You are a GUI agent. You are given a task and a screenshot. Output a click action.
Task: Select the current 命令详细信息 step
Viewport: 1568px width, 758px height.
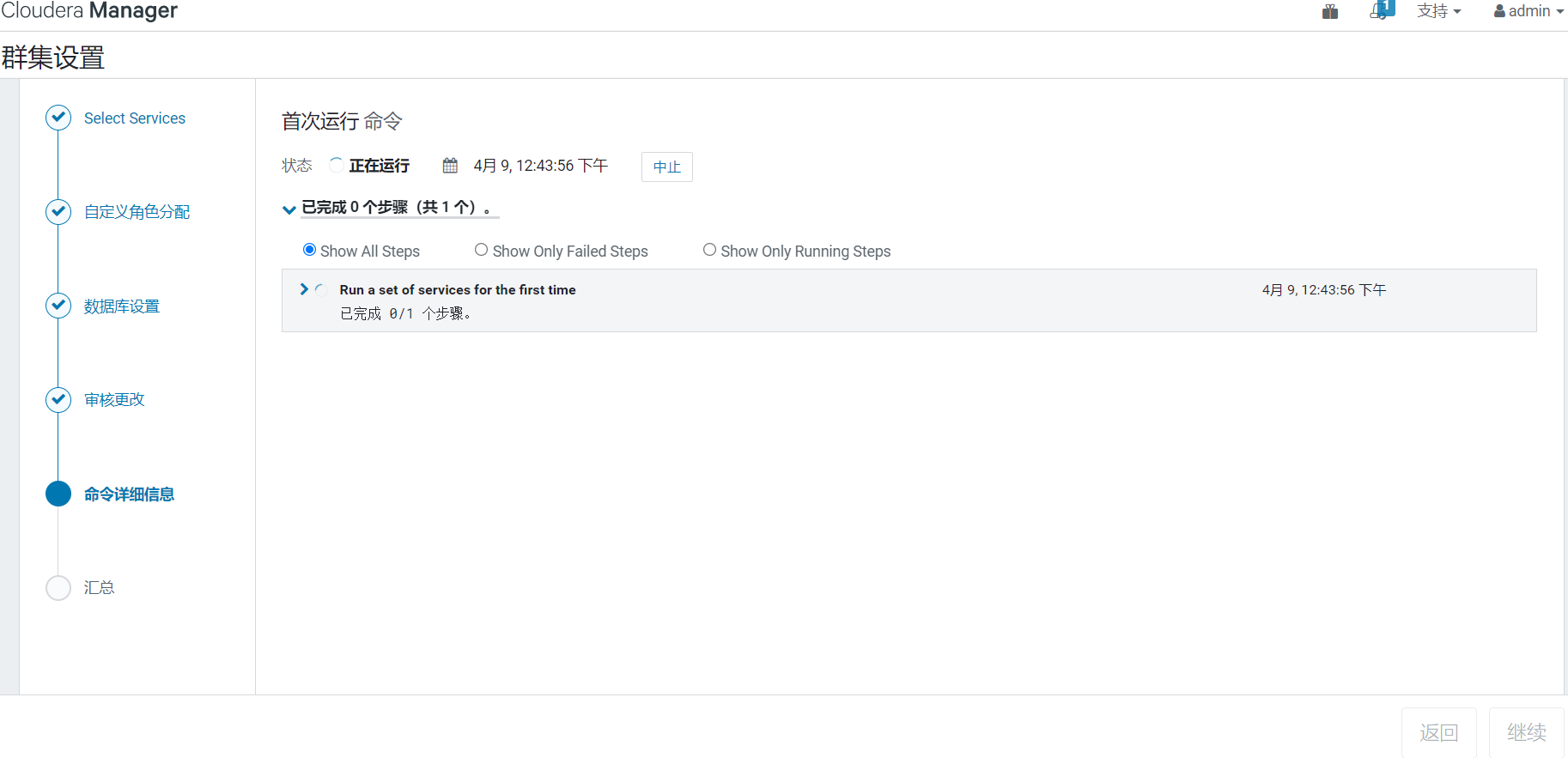click(x=129, y=494)
